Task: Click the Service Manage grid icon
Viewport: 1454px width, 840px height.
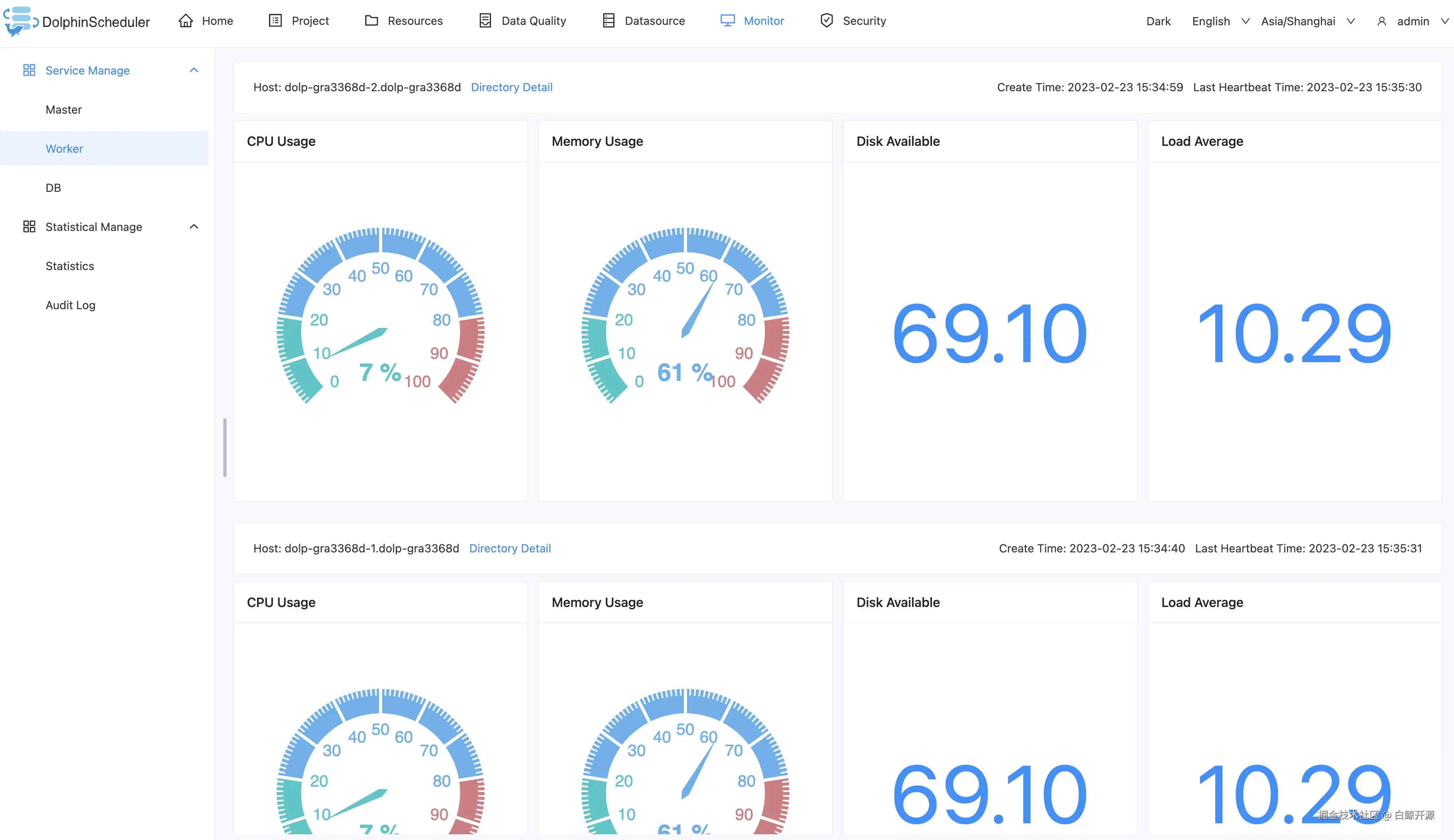Action: [29, 70]
